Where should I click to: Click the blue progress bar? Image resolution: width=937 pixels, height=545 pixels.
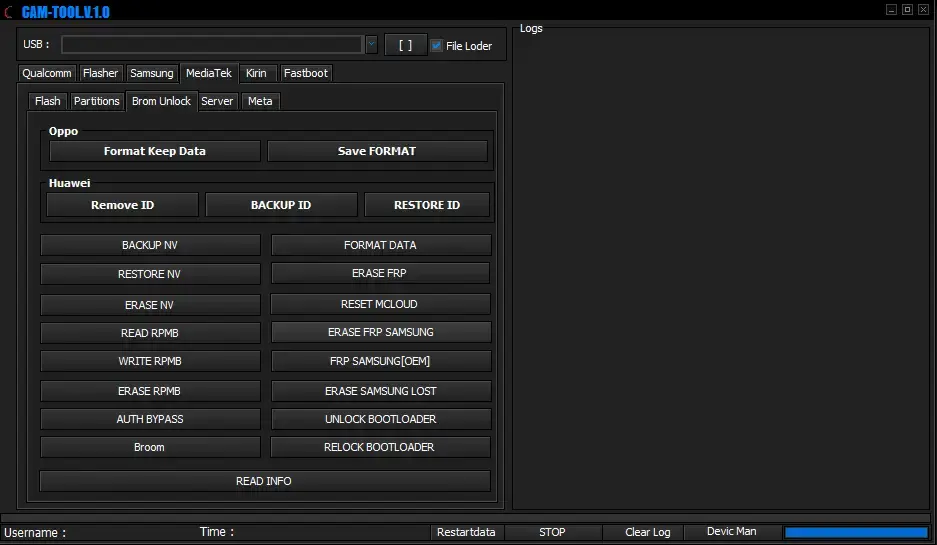tap(856, 532)
